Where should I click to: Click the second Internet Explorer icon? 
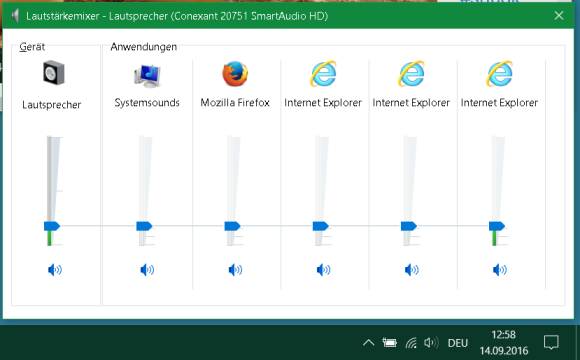[411, 74]
